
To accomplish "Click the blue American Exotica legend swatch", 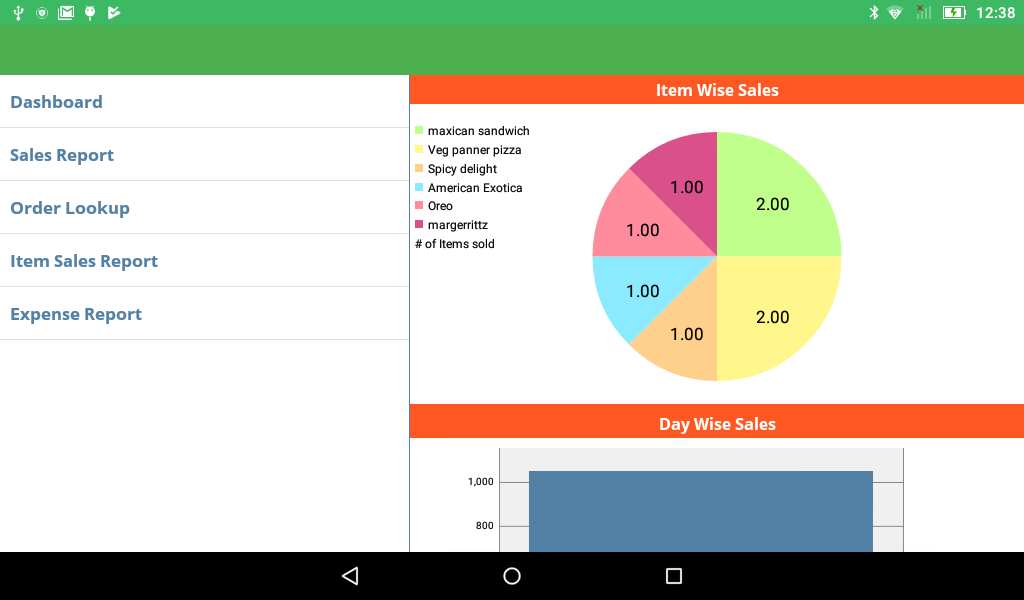I will 420,188.
